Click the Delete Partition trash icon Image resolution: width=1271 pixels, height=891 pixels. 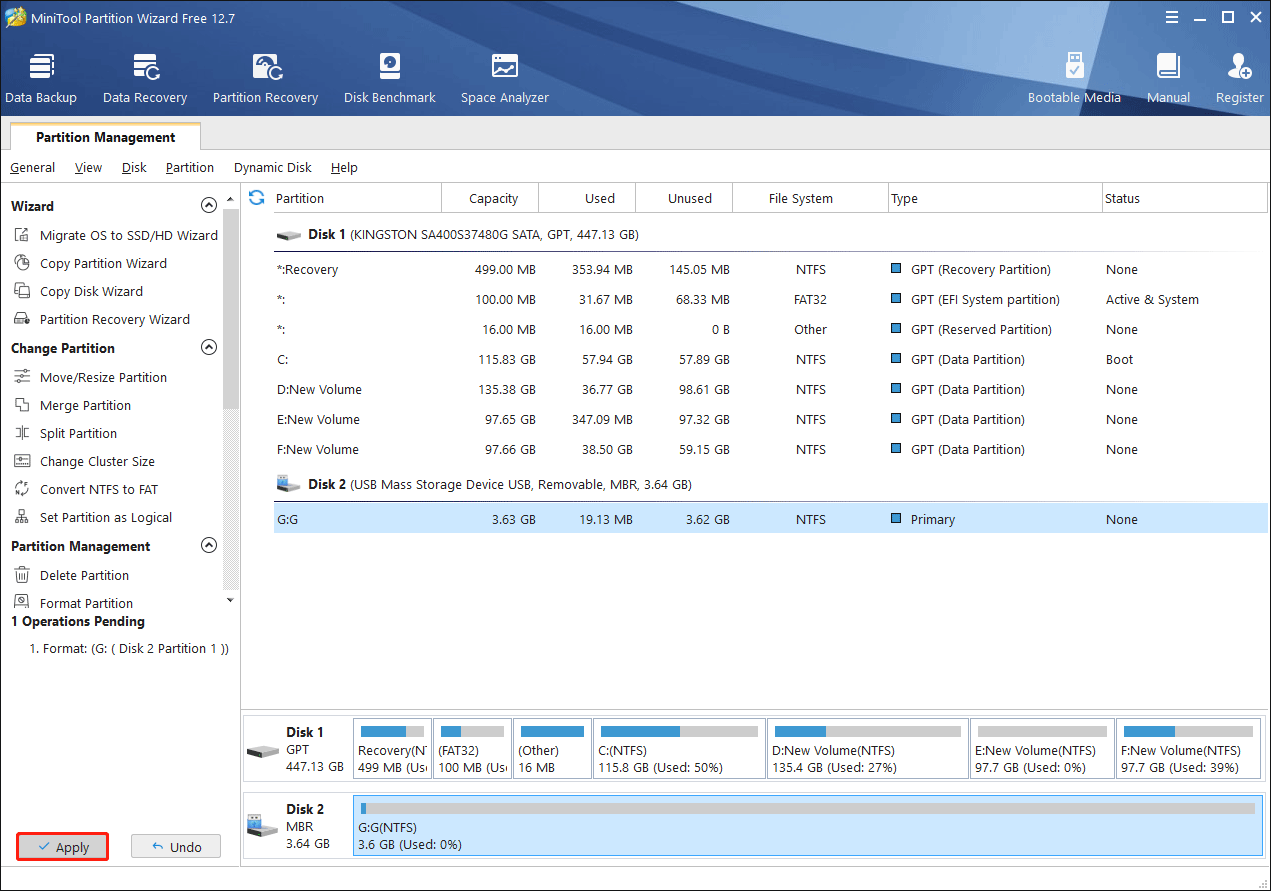pyautogui.click(x=21, y=575)
